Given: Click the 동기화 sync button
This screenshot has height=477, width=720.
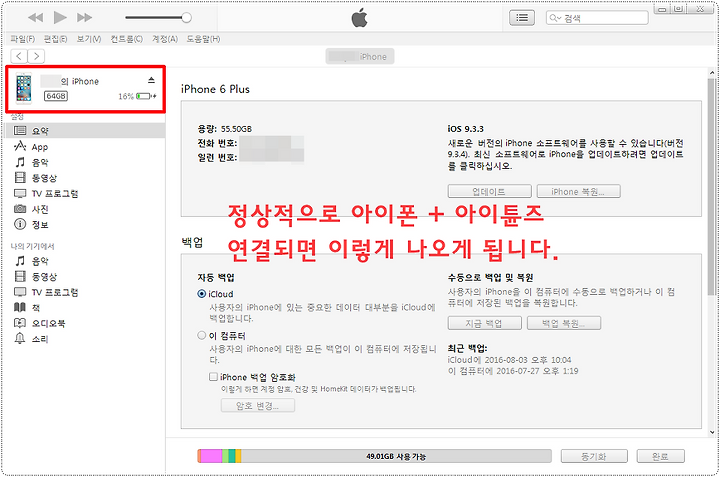Looking at the screenshot, I should coord(594,456).
